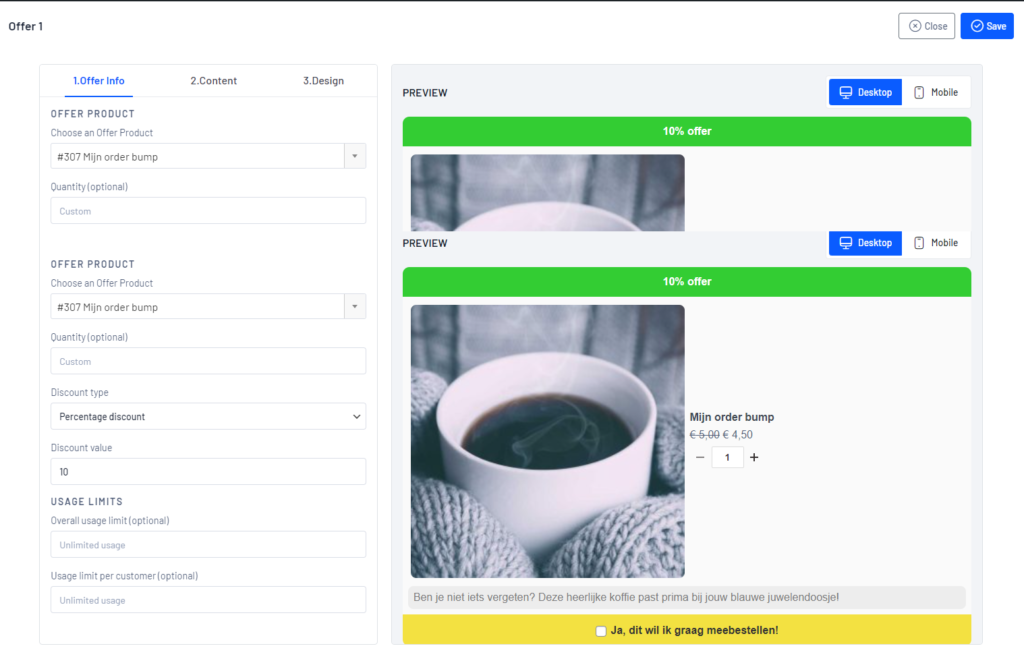Click the X circle icon in Close button
This screenshot has height=665, width=1024.
click(915, 26)
